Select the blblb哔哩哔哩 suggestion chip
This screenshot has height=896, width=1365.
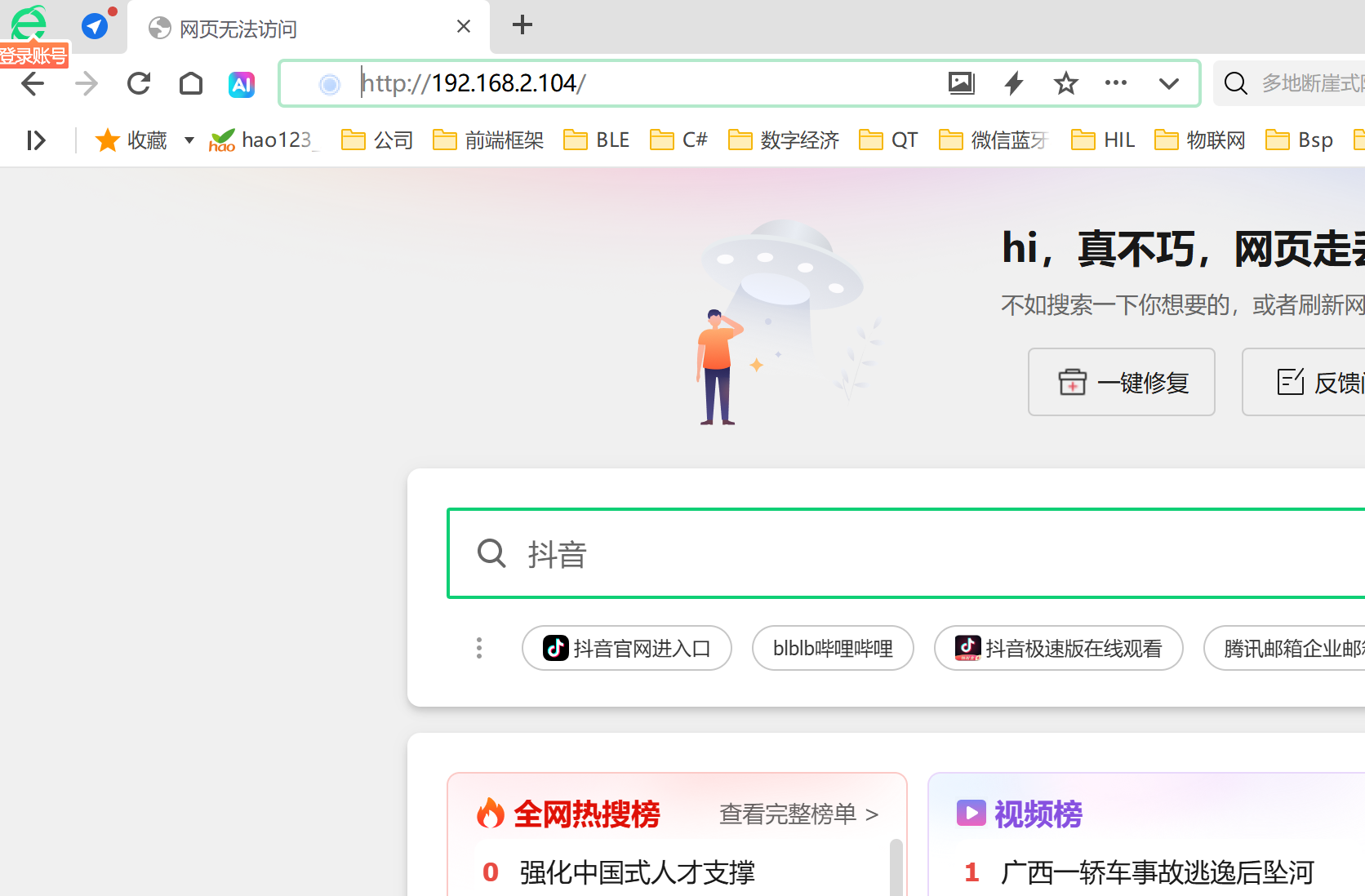click(833, 648)
